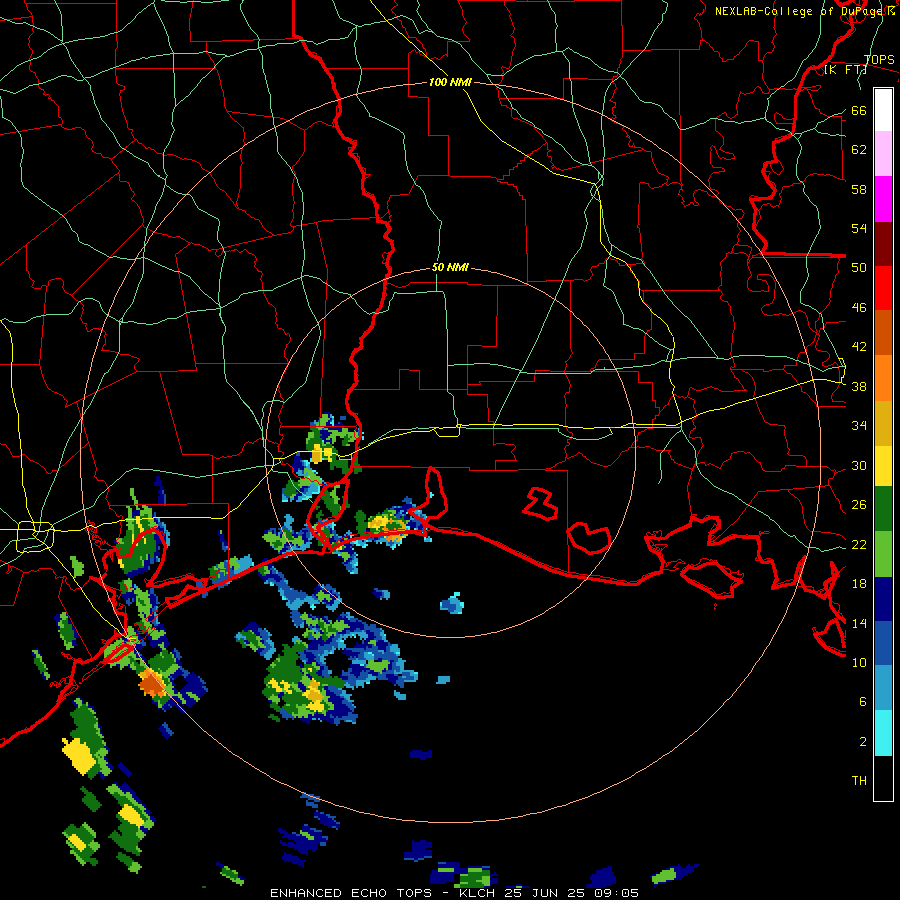Viewport: 900px width, 900px height.
Task: Click the 25 JUN 25 date text
Action: (547, 893)
